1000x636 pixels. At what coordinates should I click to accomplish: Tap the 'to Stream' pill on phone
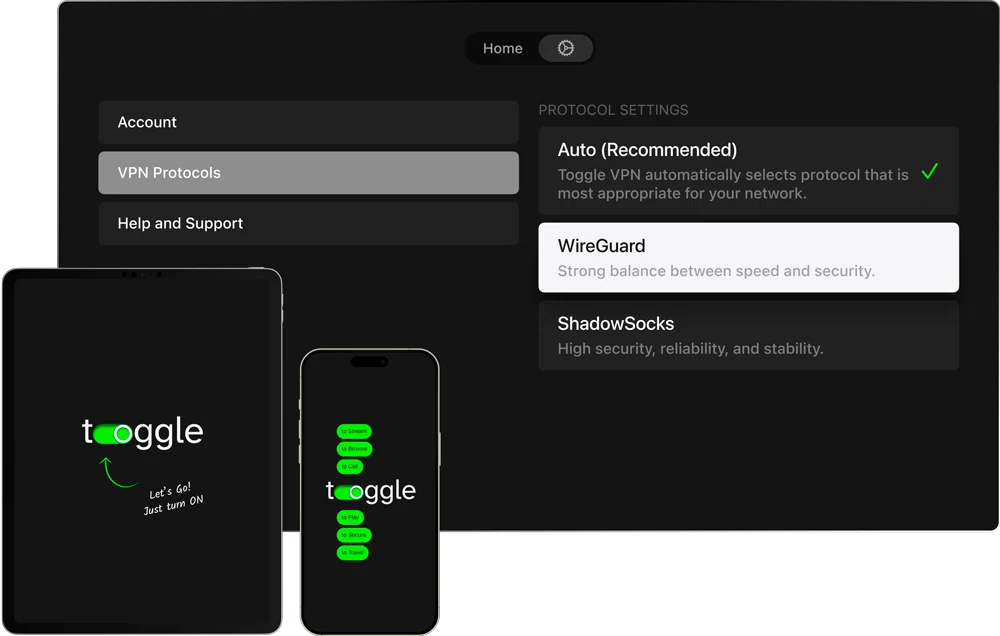(354, 431)
